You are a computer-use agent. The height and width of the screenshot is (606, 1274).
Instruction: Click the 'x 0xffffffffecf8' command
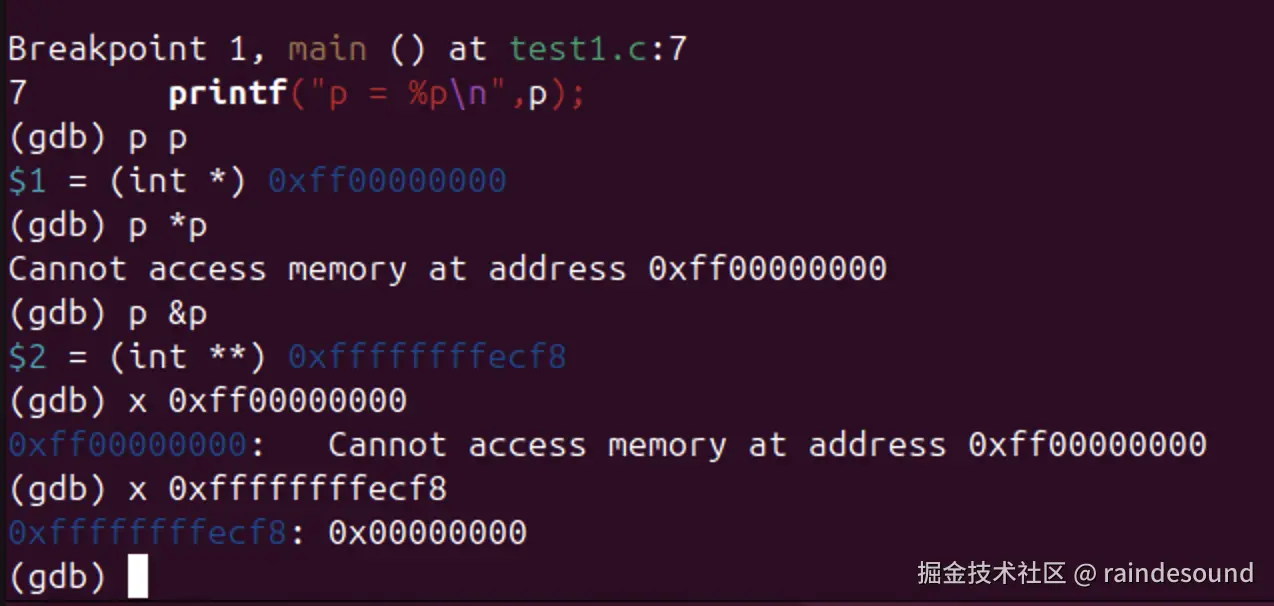[x=287, y=489]
